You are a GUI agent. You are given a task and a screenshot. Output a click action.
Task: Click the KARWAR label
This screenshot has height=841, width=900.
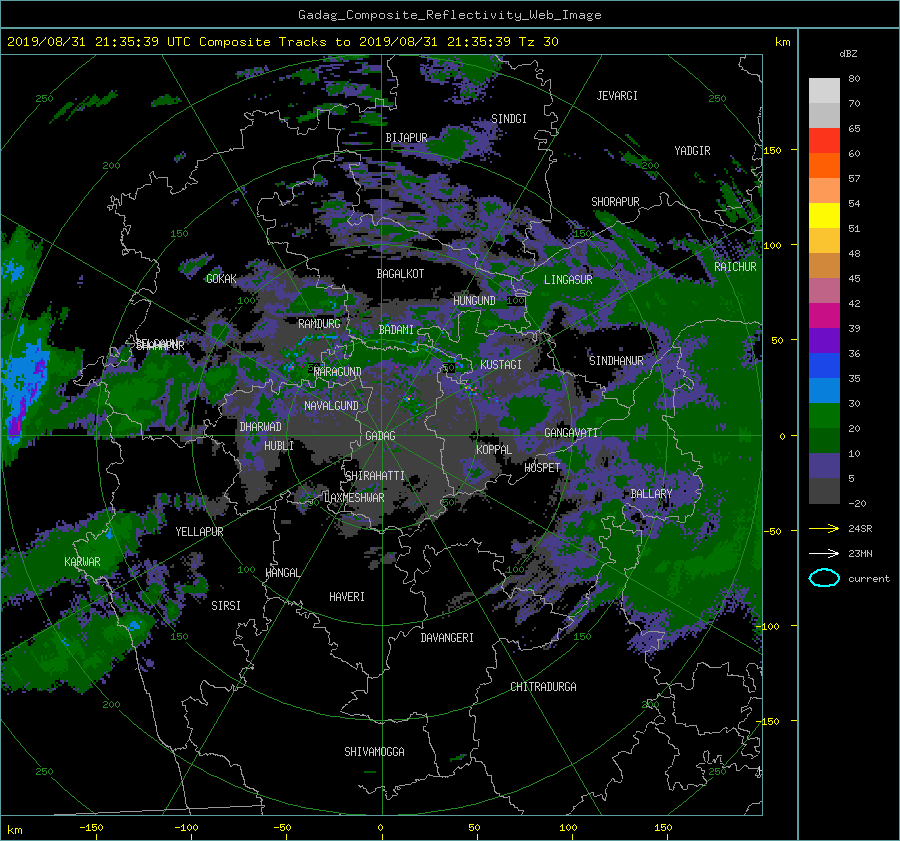82,562
